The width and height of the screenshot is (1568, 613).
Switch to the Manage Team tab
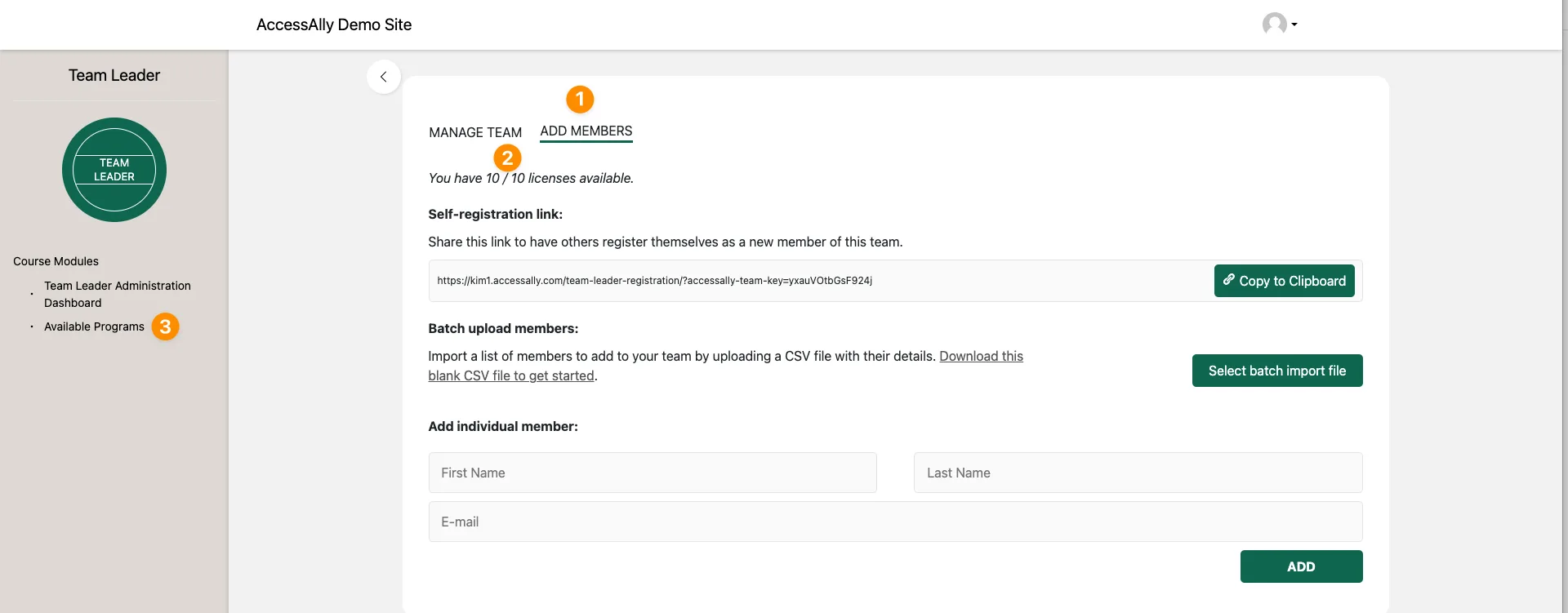[x=475, y=132]
